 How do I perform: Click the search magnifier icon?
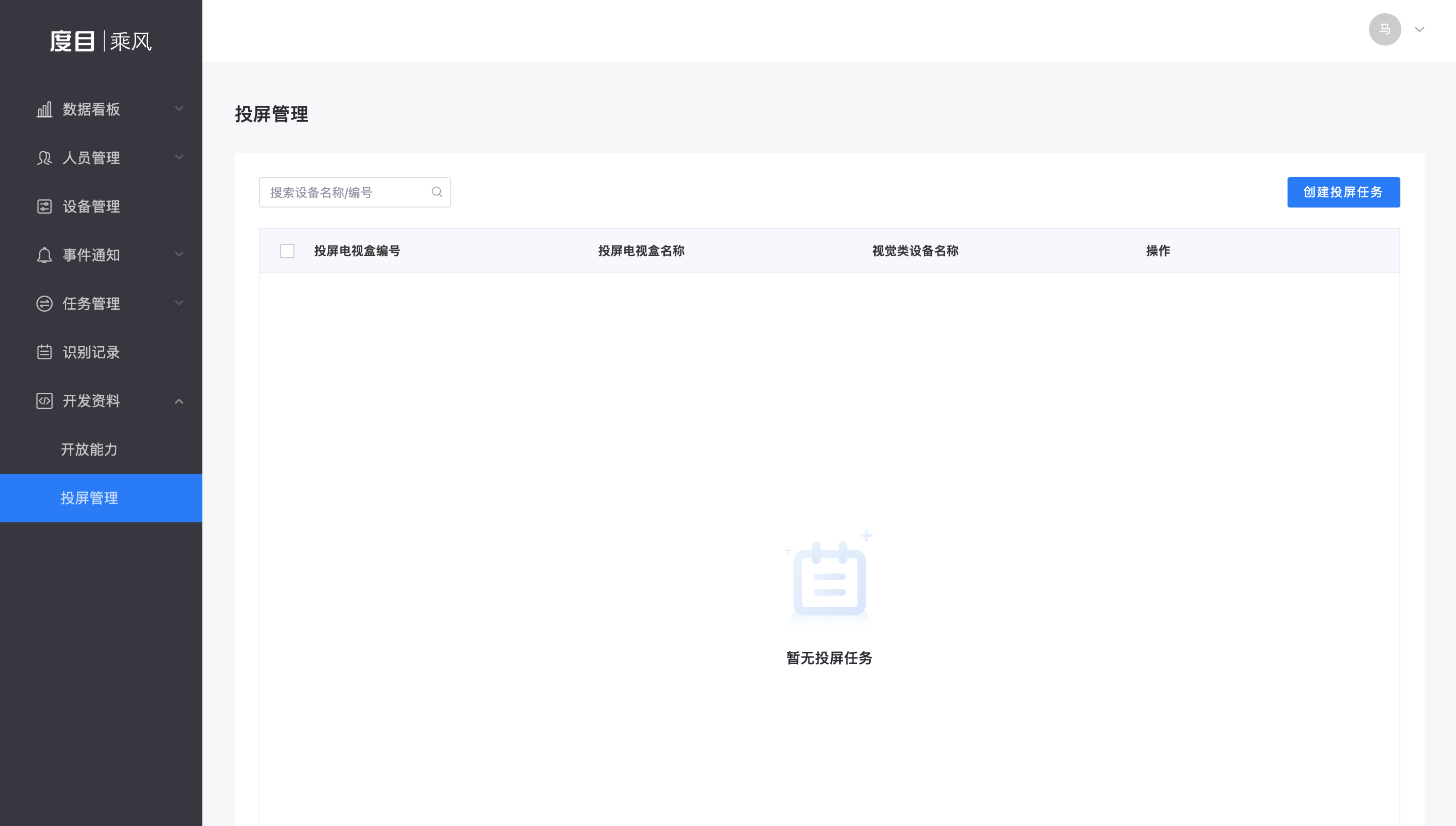437,192
